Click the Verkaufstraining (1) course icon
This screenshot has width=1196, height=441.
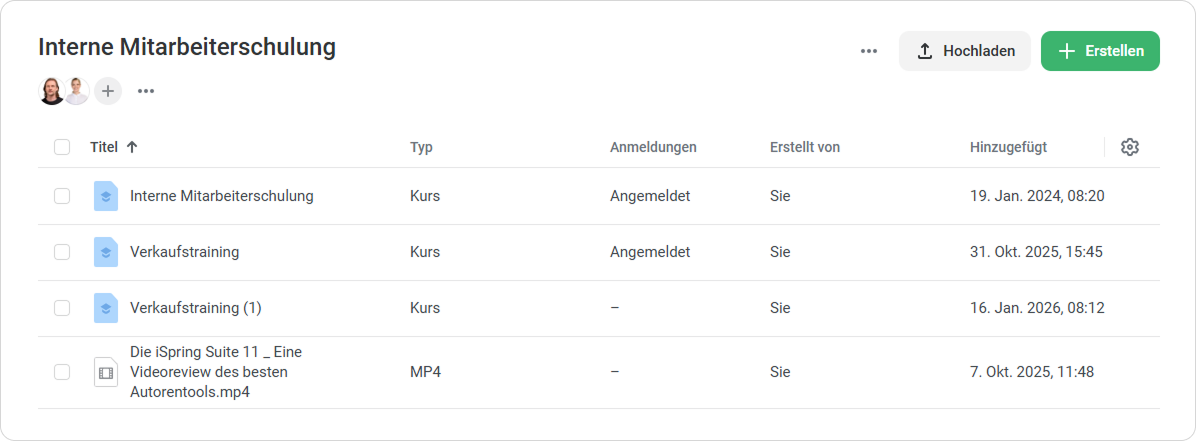[106, 308]
